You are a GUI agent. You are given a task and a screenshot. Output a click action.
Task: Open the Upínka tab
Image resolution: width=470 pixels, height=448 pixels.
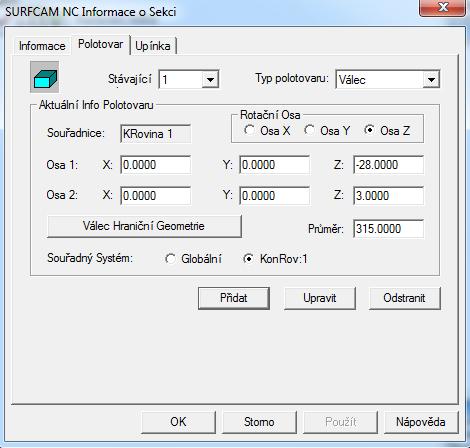pos(153,46)
